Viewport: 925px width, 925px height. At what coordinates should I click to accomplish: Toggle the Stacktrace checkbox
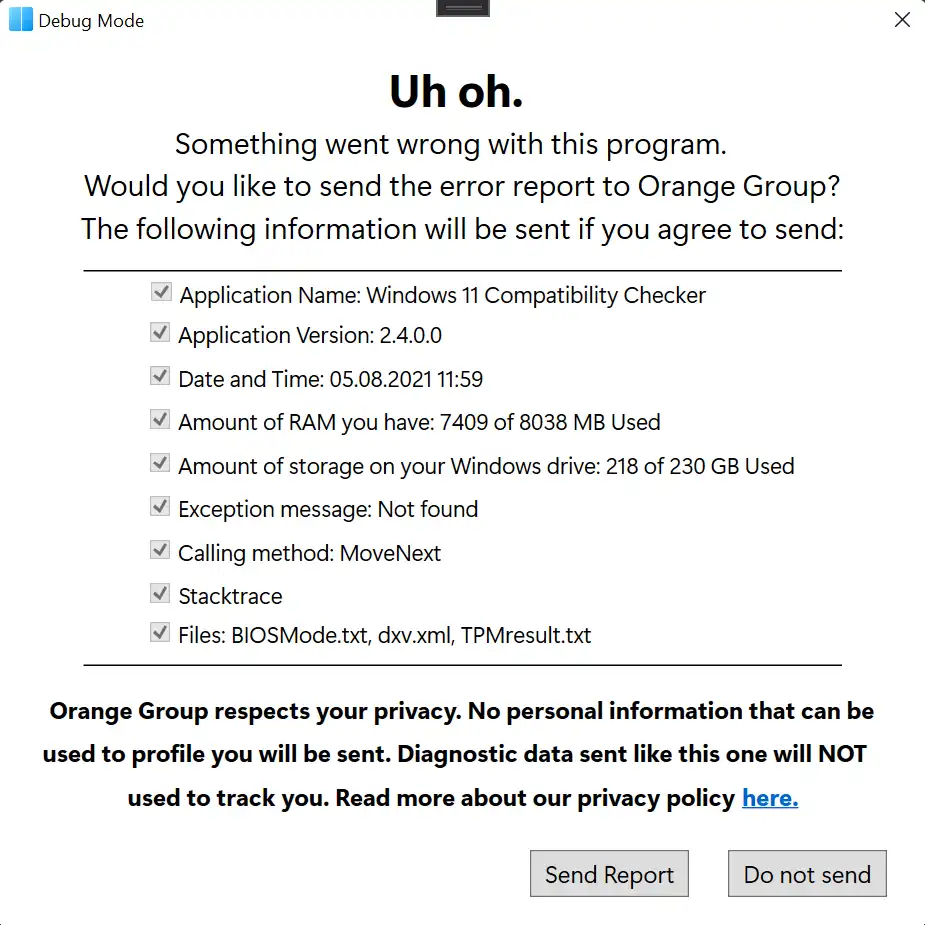pos(160,593)
